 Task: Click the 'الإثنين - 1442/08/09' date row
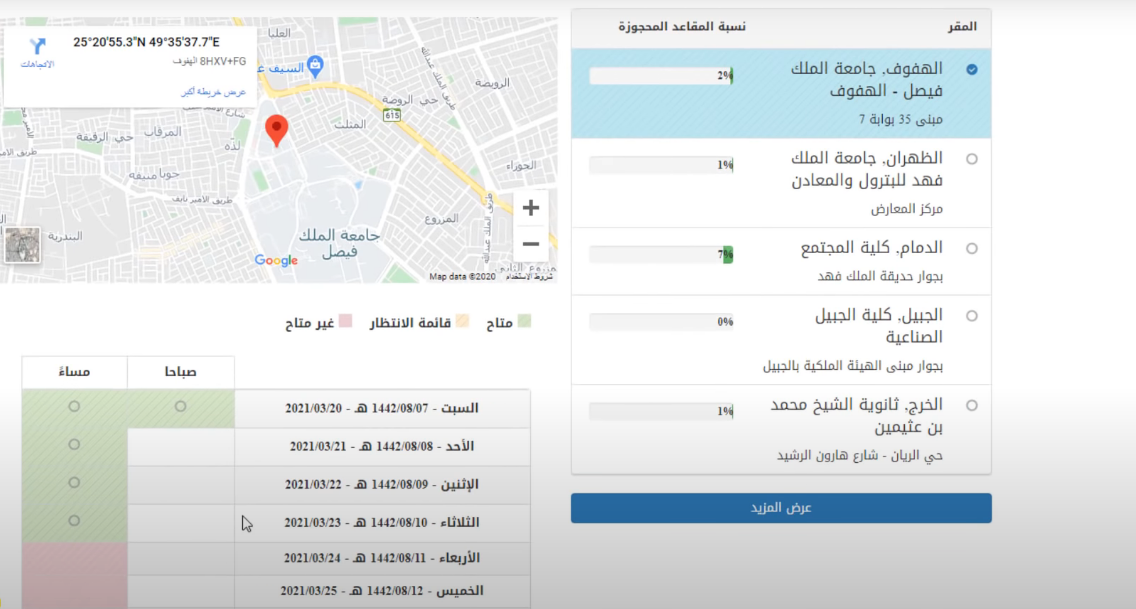click(x=382, y=484)
